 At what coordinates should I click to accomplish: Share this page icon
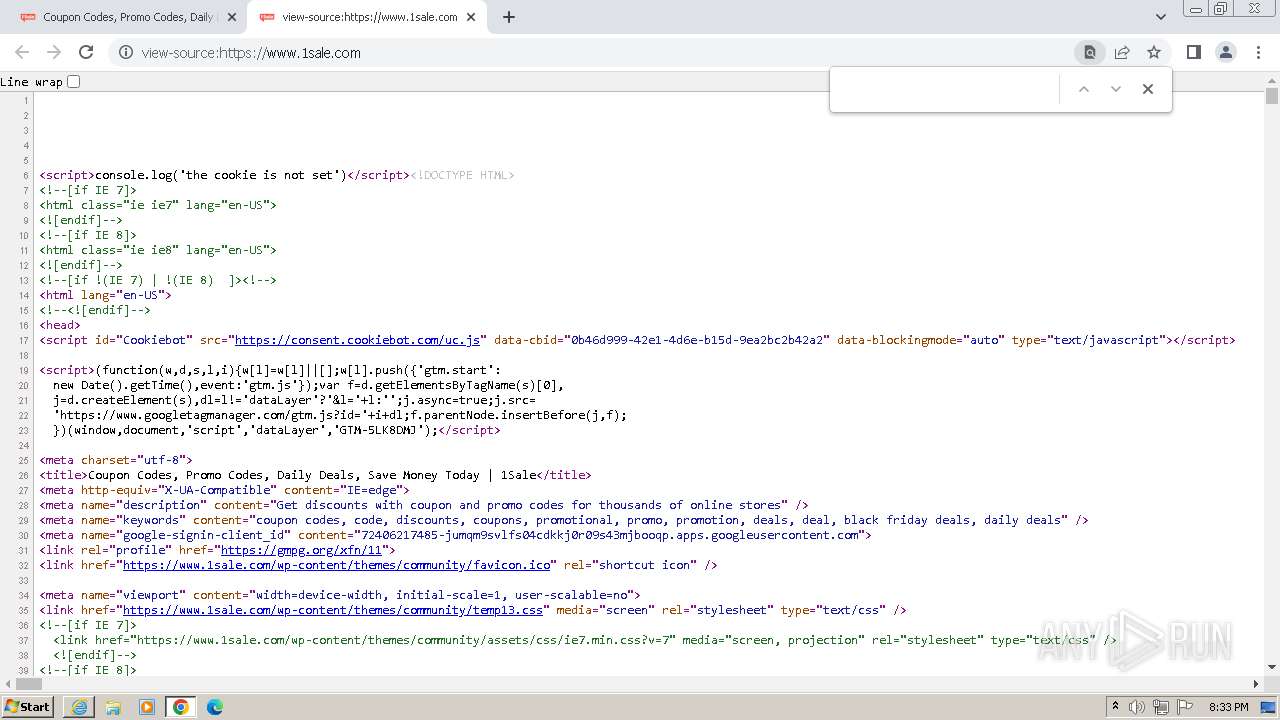click(1122, 52)
